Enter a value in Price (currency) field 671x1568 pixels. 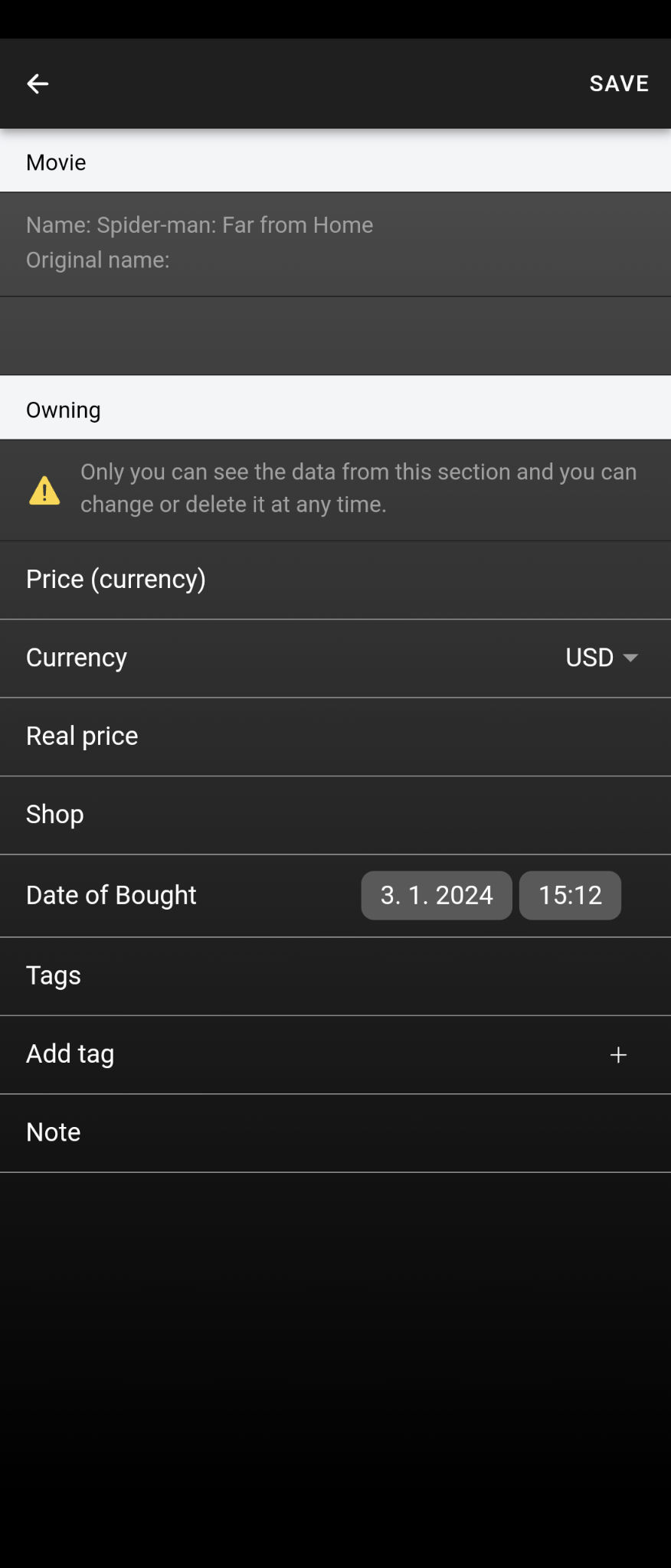tap(335, 580)
